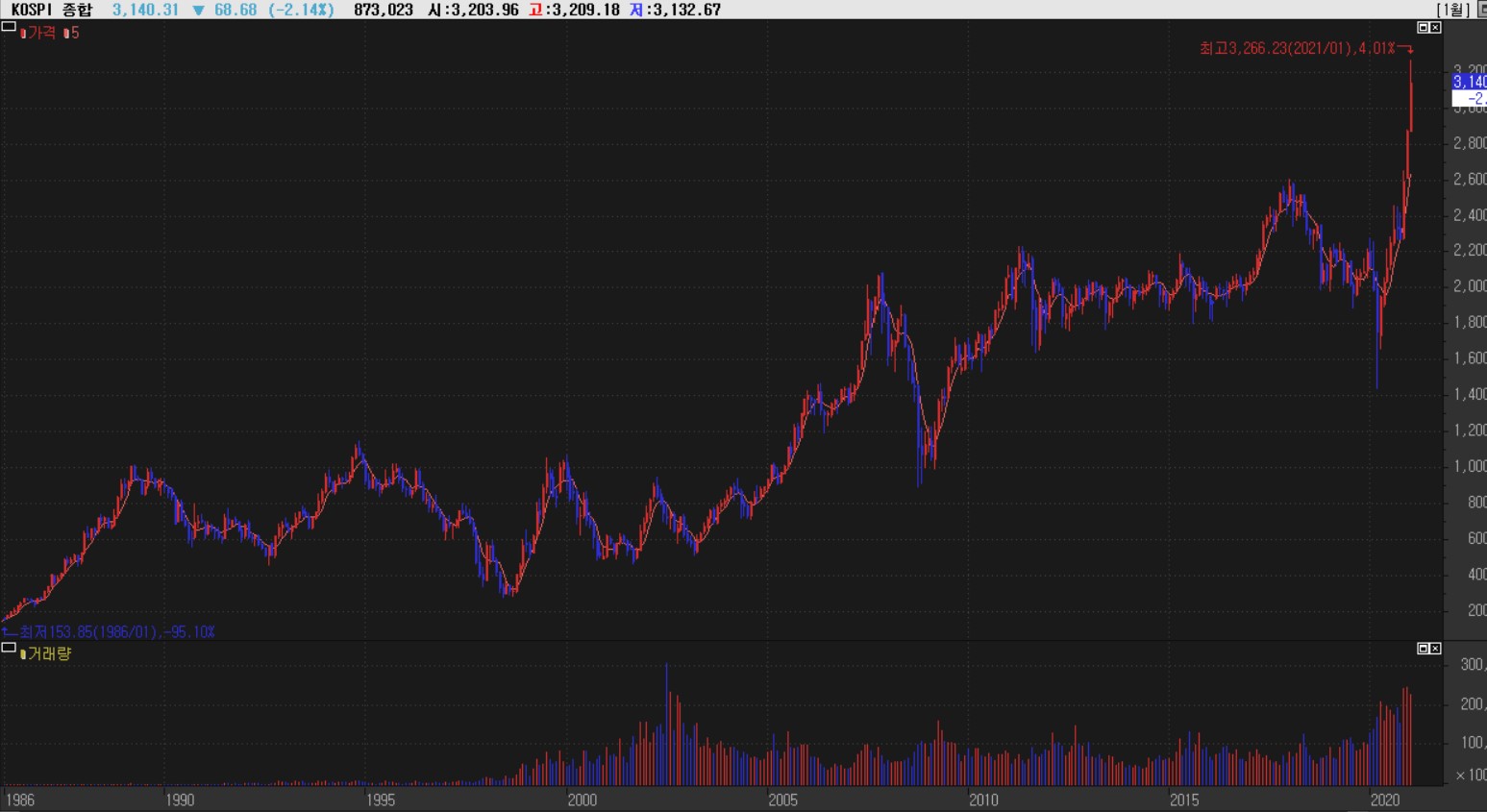Click the 2,800 price axis label
Viewport: 1487px width, 812px height.
pos(1470,143)
